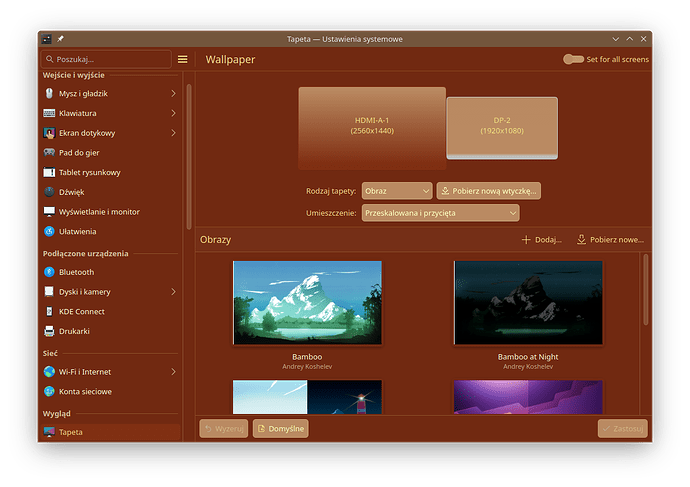Viewport: 690px width, 487px height.
Task: Expand Wi-Fi i Internet submenu chevron
Action: [x=173, y=372]
